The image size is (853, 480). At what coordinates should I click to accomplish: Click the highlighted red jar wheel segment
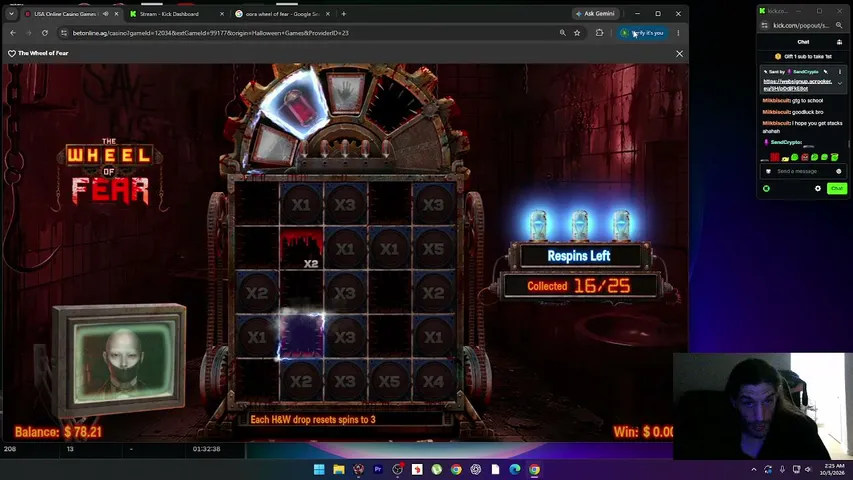[x=296, y=106]
